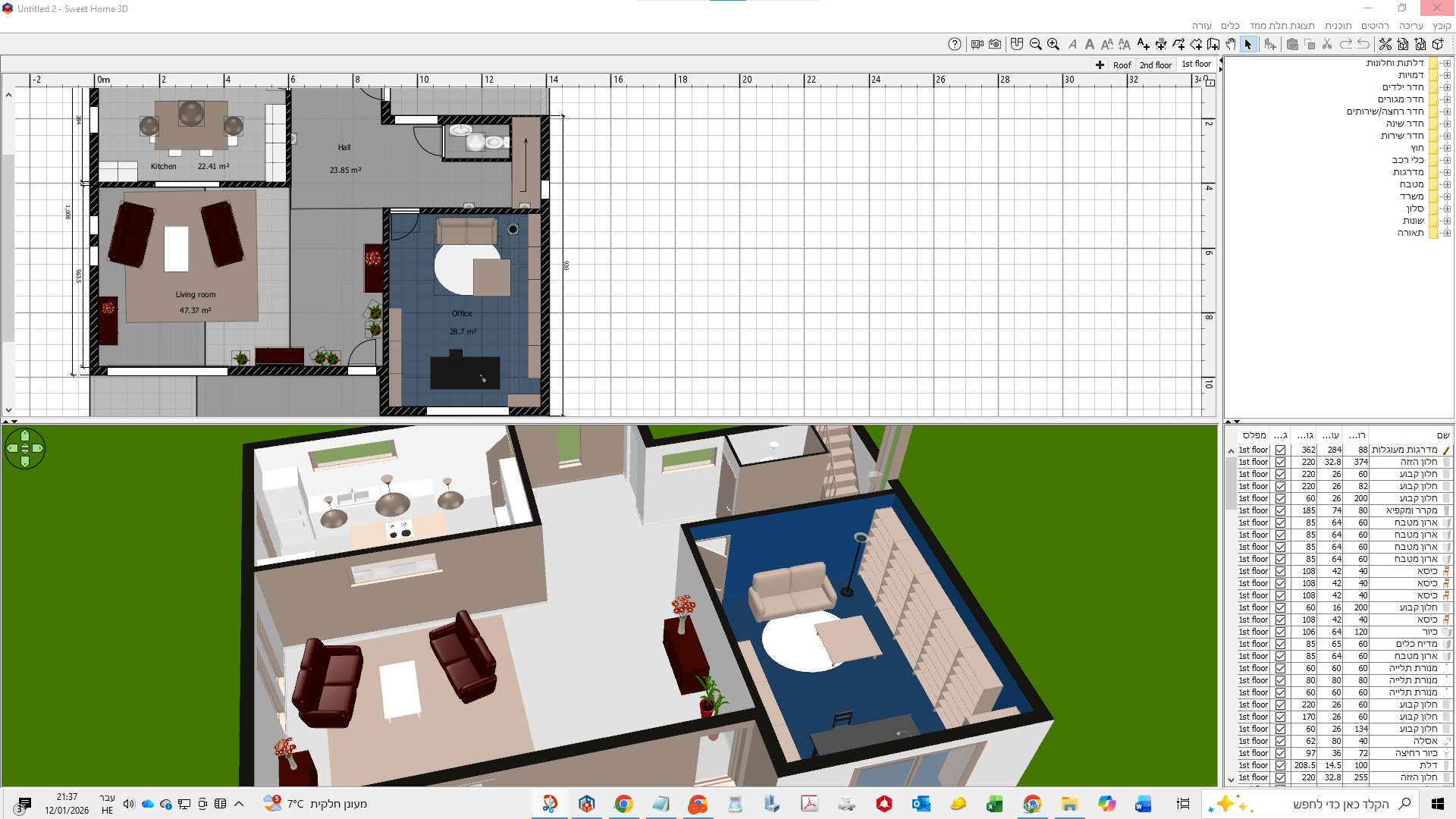Image resolution: width=1456 pixels, height=819 pixels.
Task: Toggle visibility checkbox for מדרגות מעוגלות row
Action: coord(1281,450)
